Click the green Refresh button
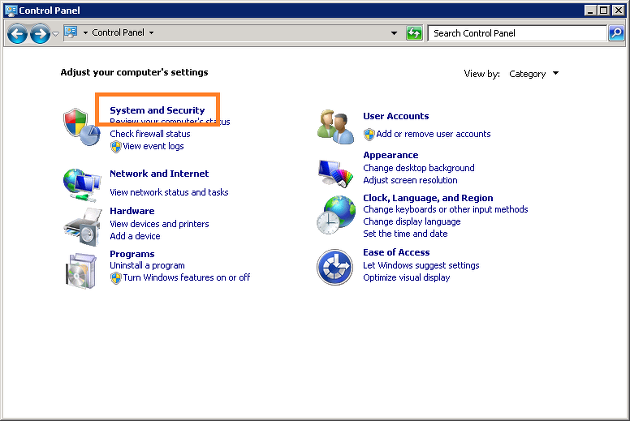 click(x=414, y=33)
